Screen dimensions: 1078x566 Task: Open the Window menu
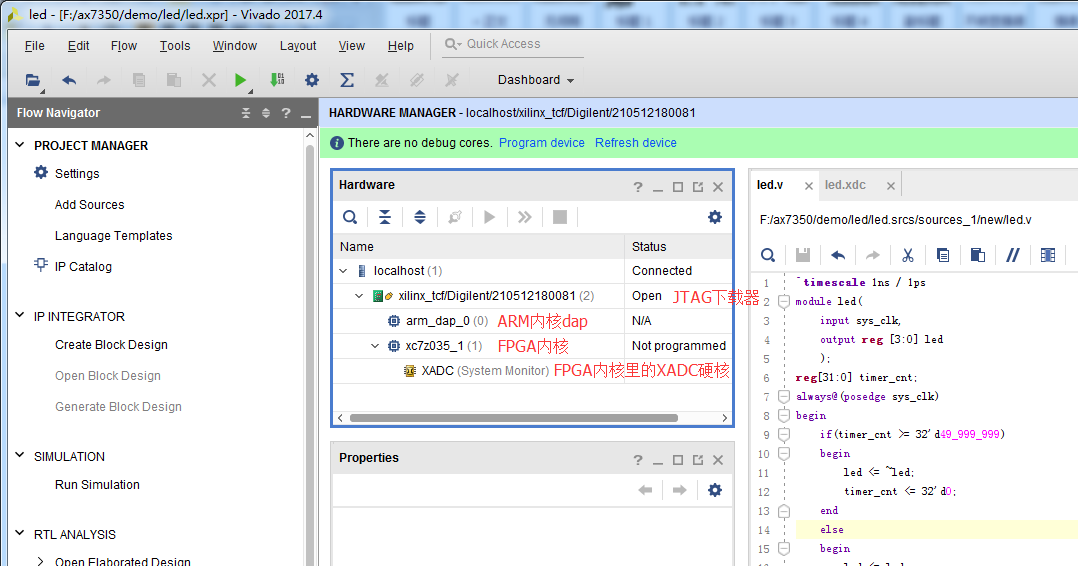(x=234, y=46)
